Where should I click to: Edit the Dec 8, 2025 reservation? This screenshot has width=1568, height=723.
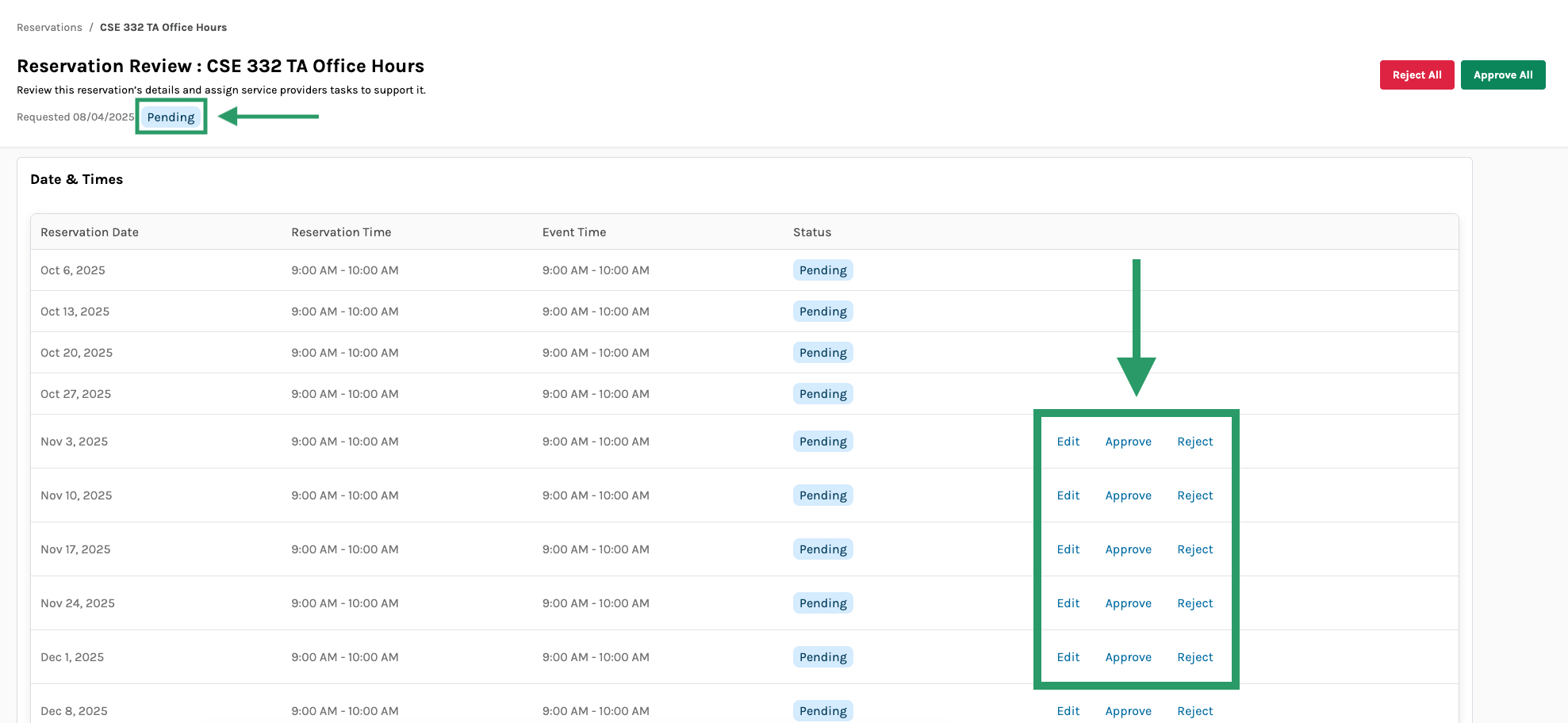(x=1068, y=711)
